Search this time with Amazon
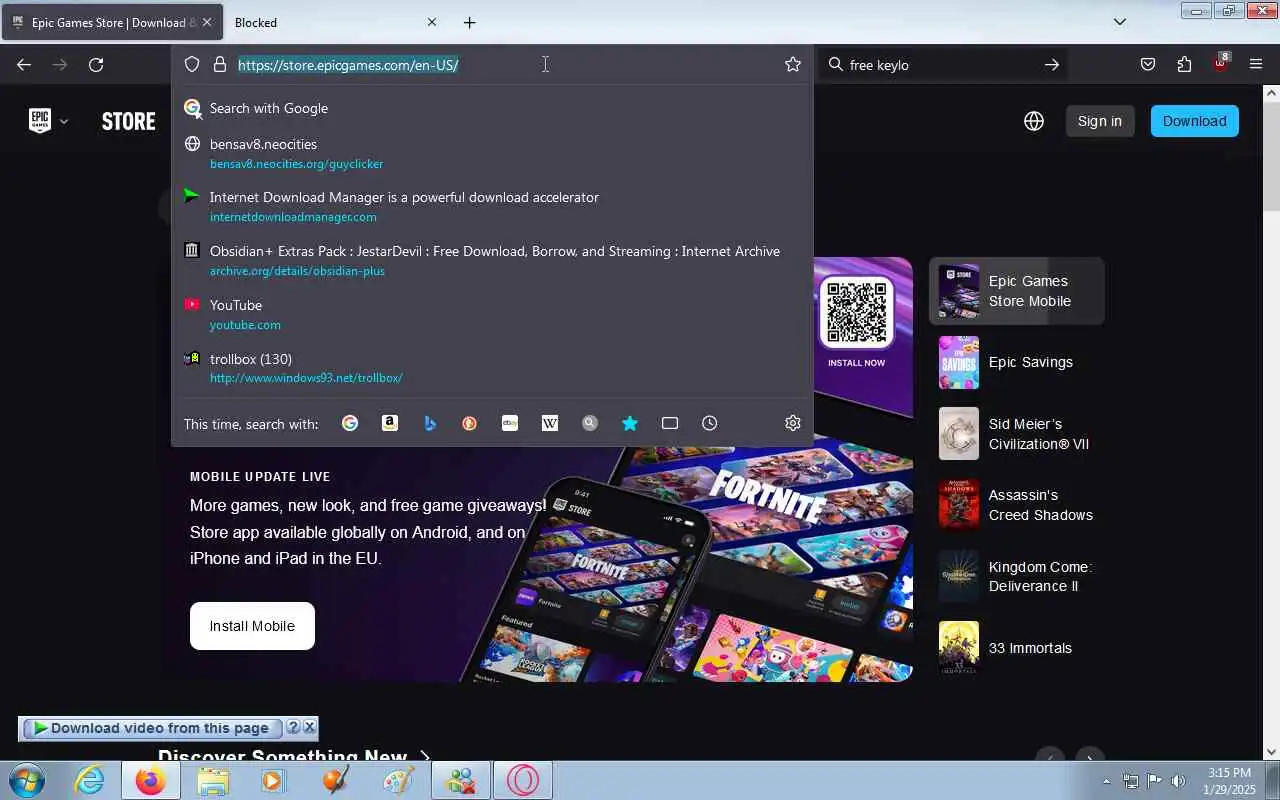The image size is (1280, 800). coord(390,423)
